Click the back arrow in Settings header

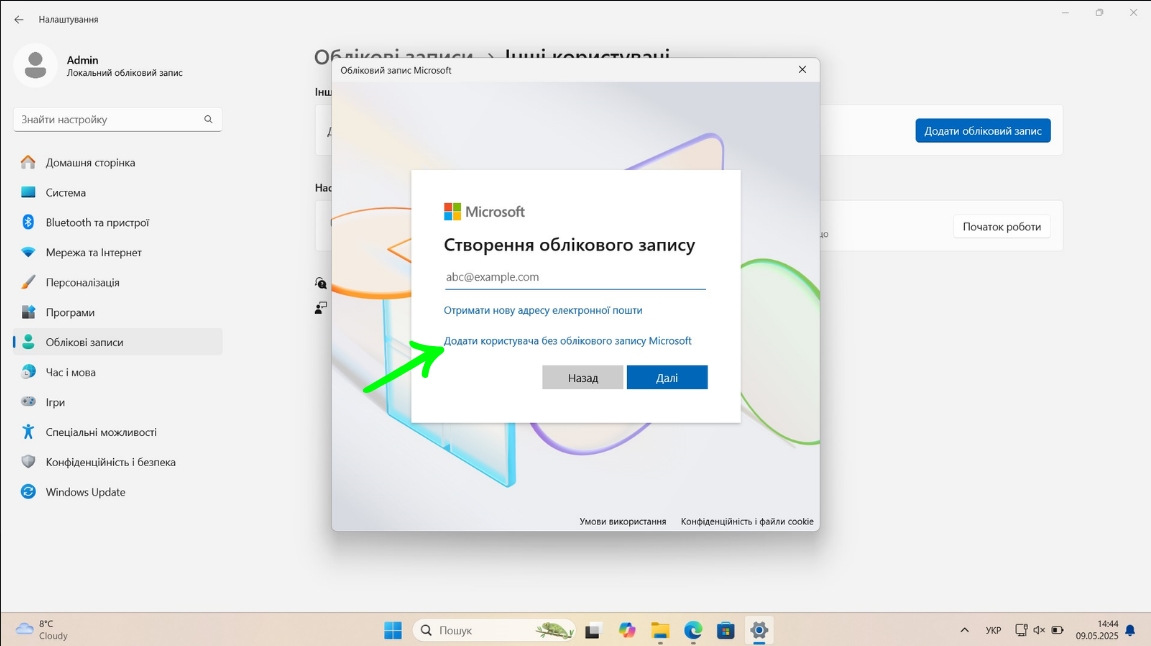pos(19,19)
